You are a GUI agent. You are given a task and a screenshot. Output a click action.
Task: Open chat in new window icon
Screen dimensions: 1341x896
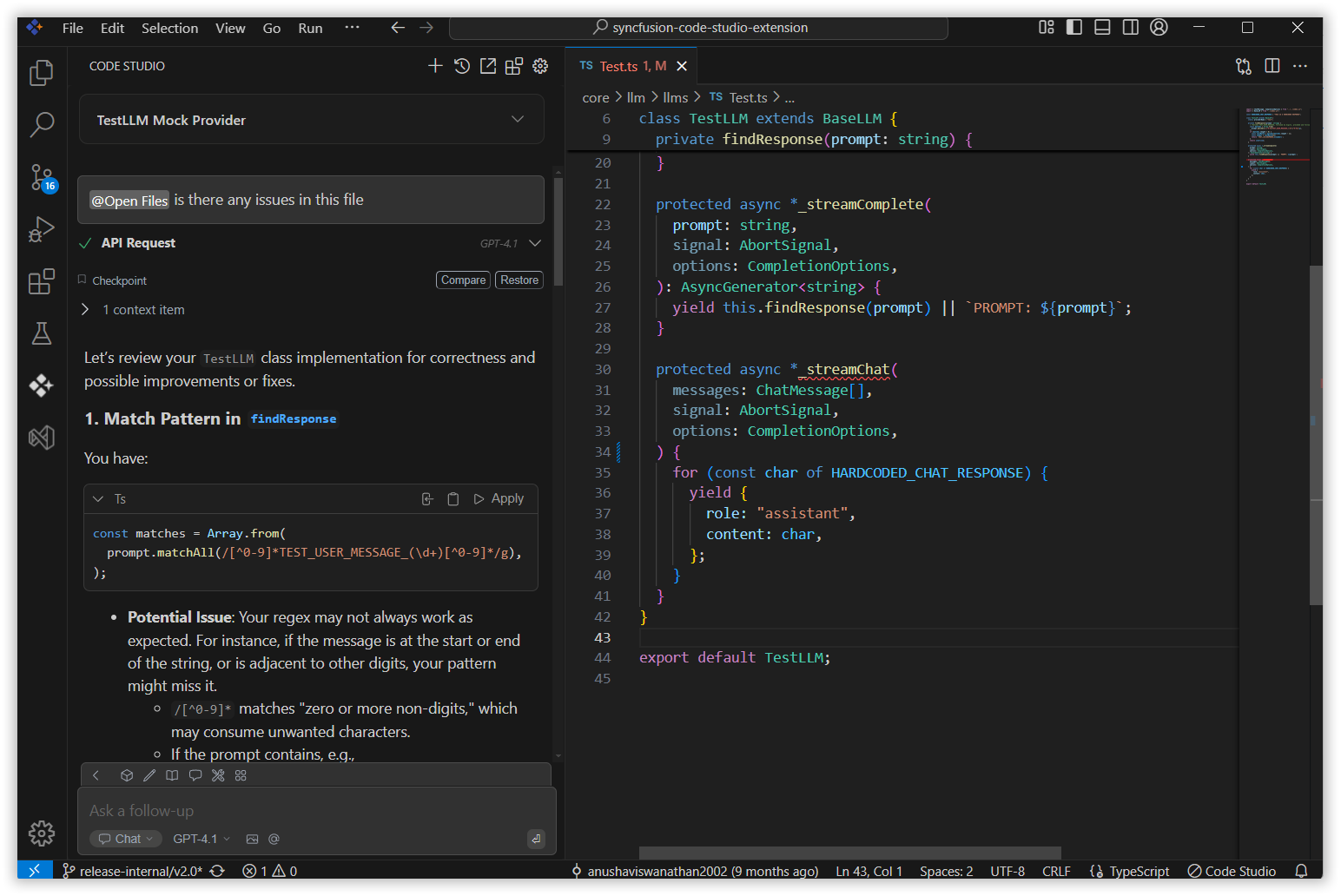tap(488, 66)
